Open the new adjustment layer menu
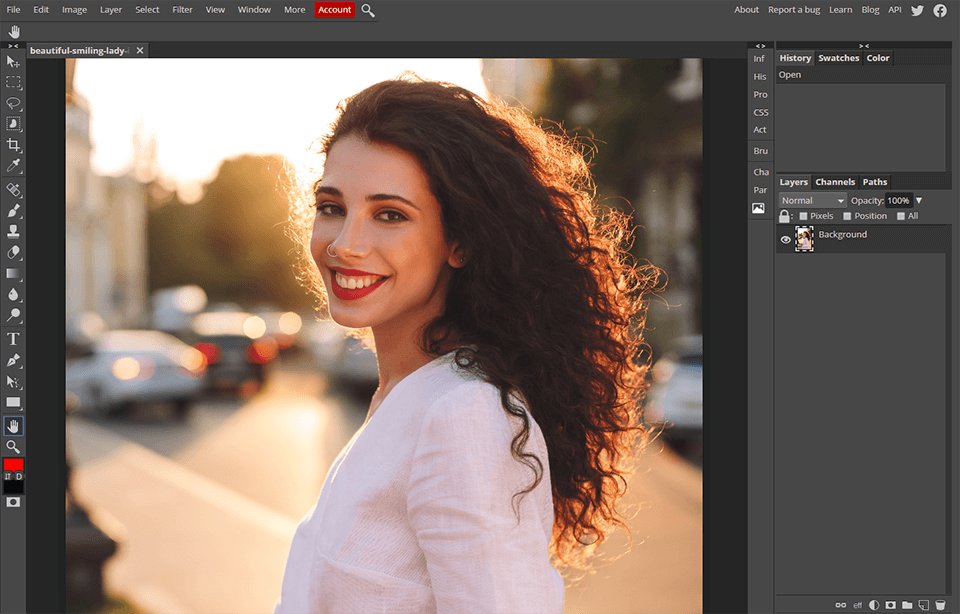The height and width of the screenshot is (614, 960). pos(873,605)
